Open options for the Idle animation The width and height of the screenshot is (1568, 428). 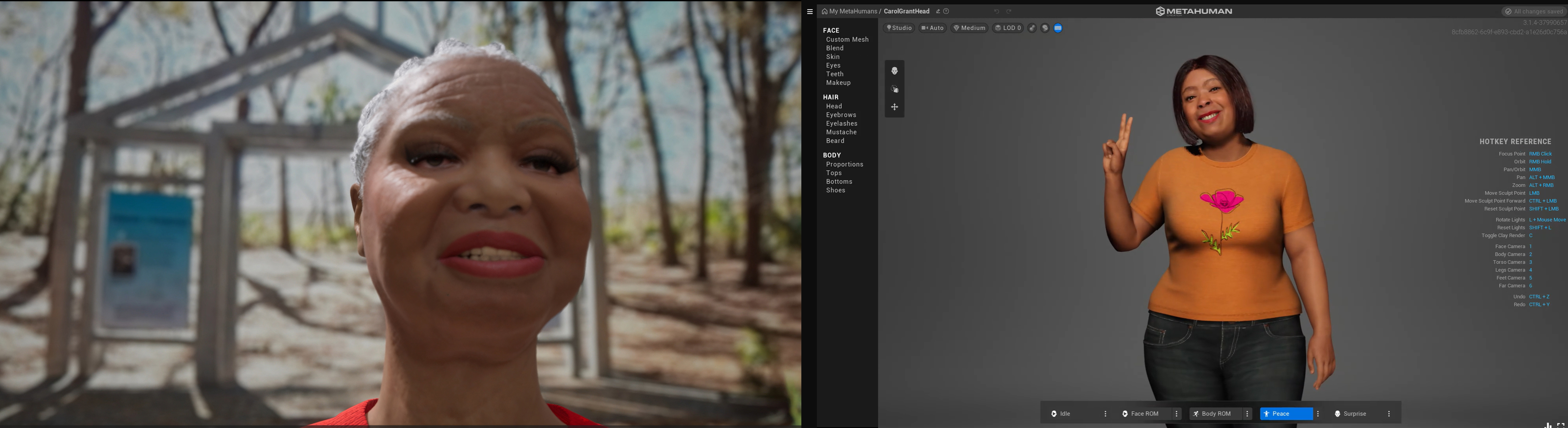coord(1105,414)
